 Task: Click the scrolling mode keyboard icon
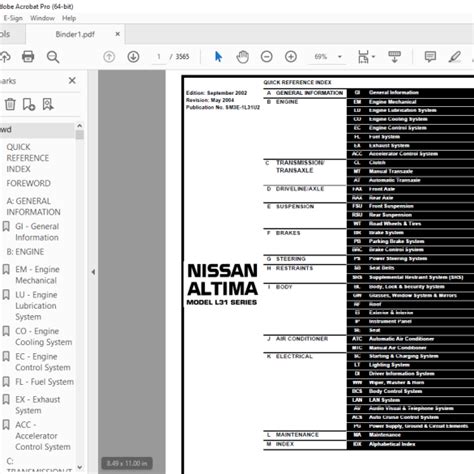tap(394, 57)
